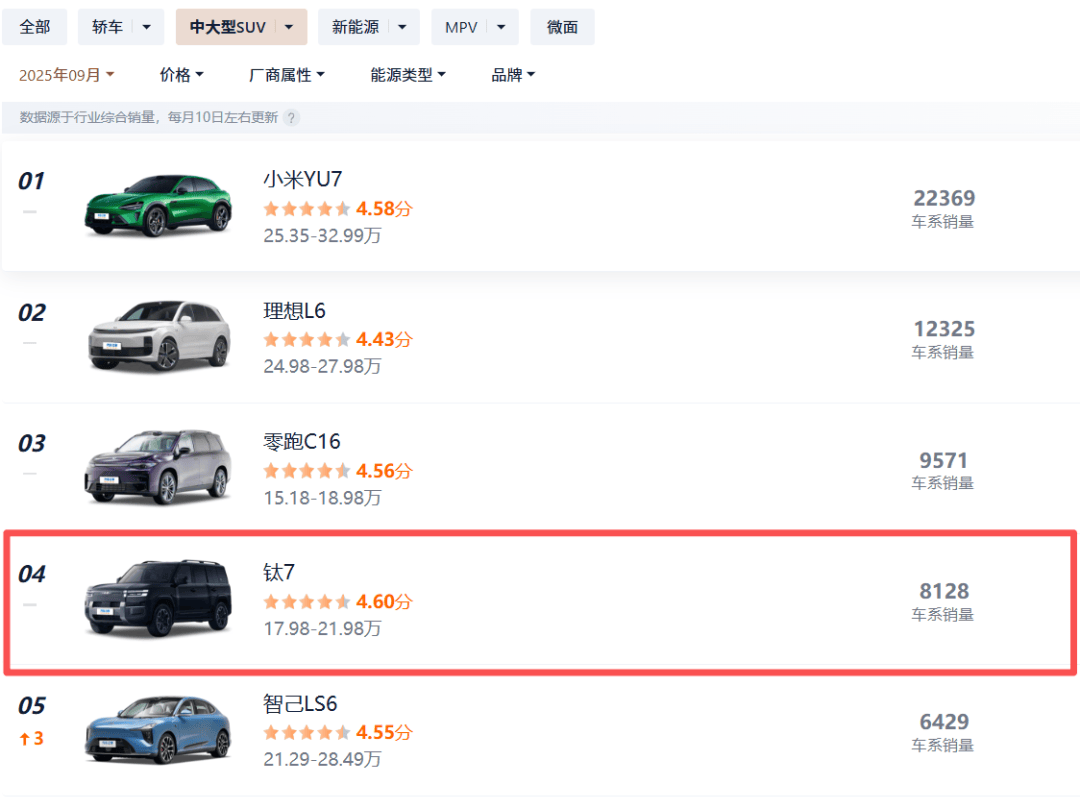Click the green 小米YU7 car thumbnail

[x=158, y=205]
